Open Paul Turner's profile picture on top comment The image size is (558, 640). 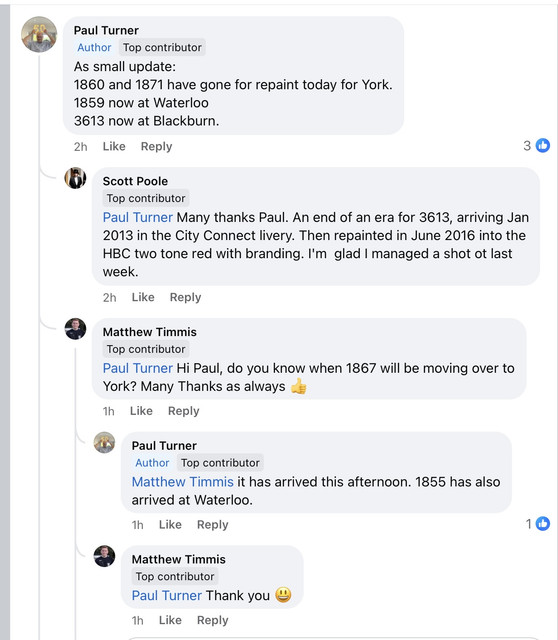[39, 34]
